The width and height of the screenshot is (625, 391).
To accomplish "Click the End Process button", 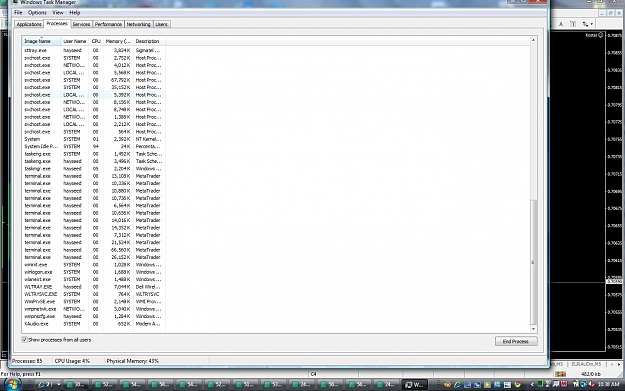I will pos(516,341).
